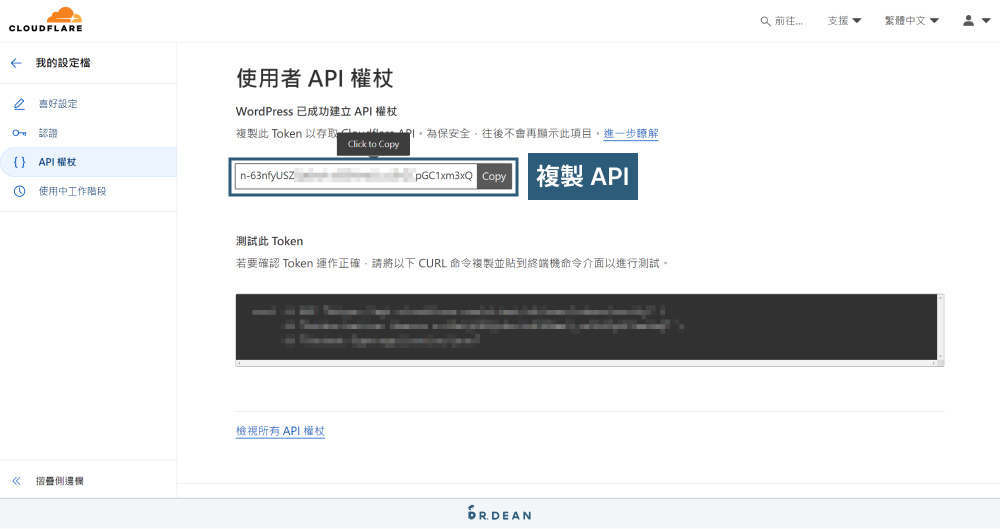Click the code block horizontal scrollbar
This screenshot has width=1000, height=529.
click(586, 363)
